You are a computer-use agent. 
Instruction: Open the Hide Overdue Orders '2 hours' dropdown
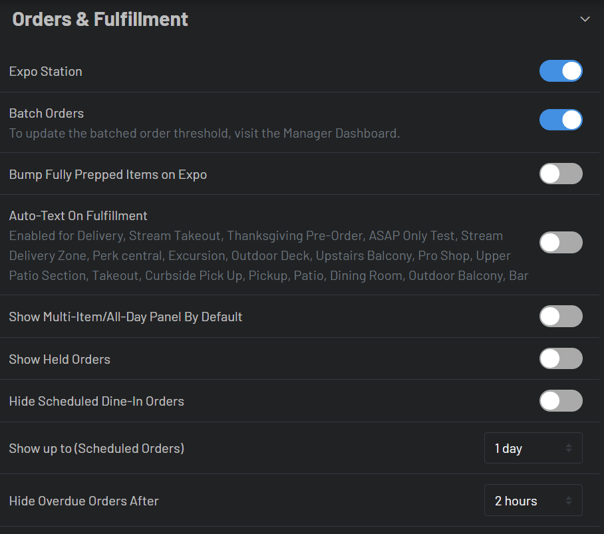tap(532, 501)
